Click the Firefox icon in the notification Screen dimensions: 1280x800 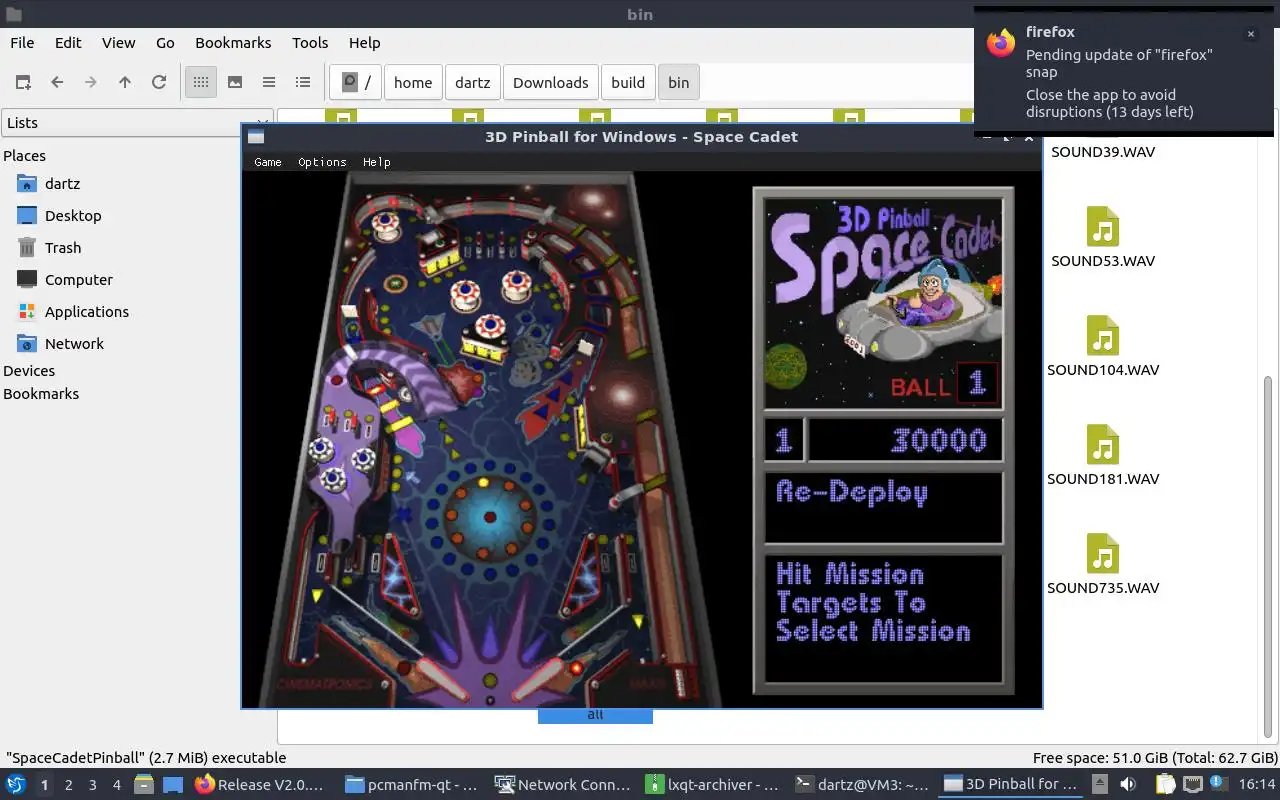(1001, 42)
